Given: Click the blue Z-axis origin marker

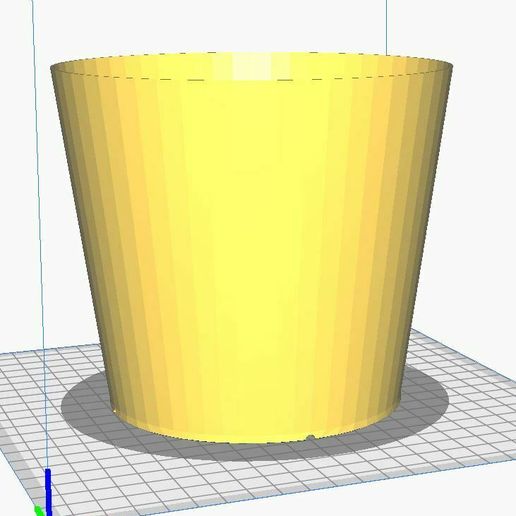Looking at the screenshot, I should coord(48,492).
